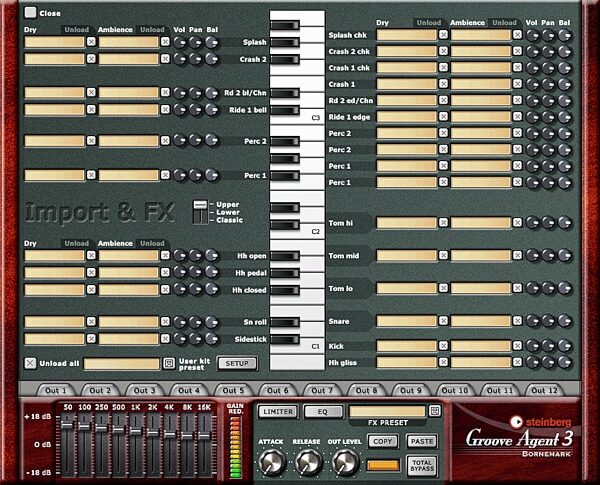Screen dimensions: 600x485
Task: Adjust the 50 Hz EQ fader
Action: [x=67, y=425]
